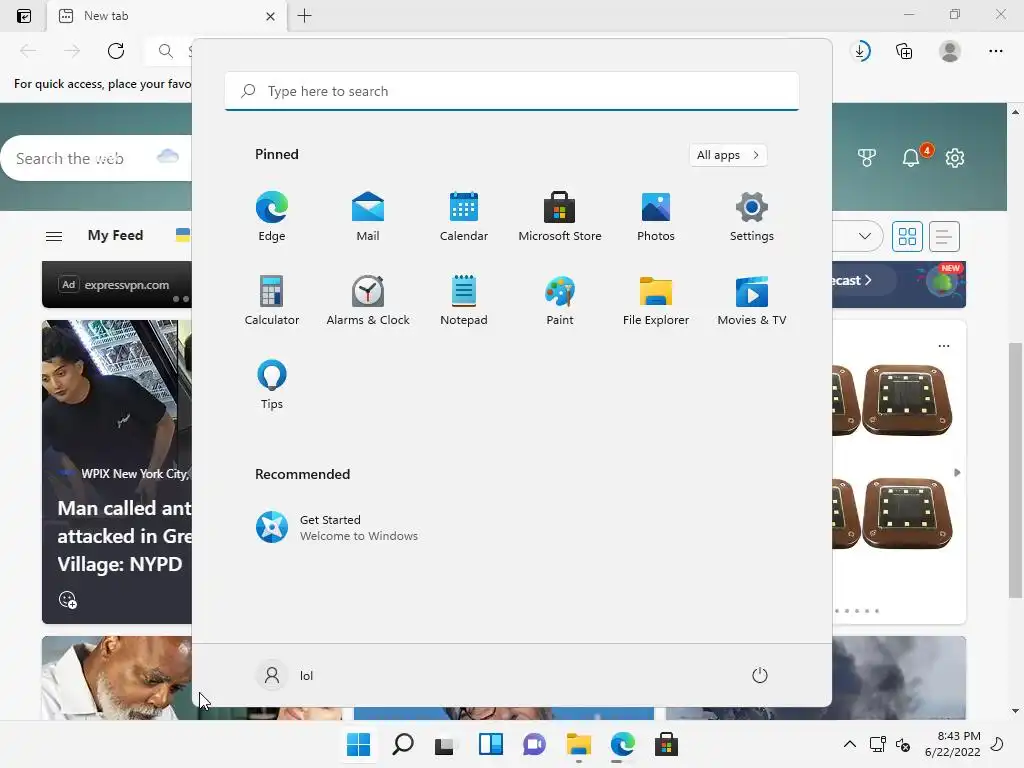Click the muted volume tray icon
Screen dimensions: 1024x768
pos(903,744)
